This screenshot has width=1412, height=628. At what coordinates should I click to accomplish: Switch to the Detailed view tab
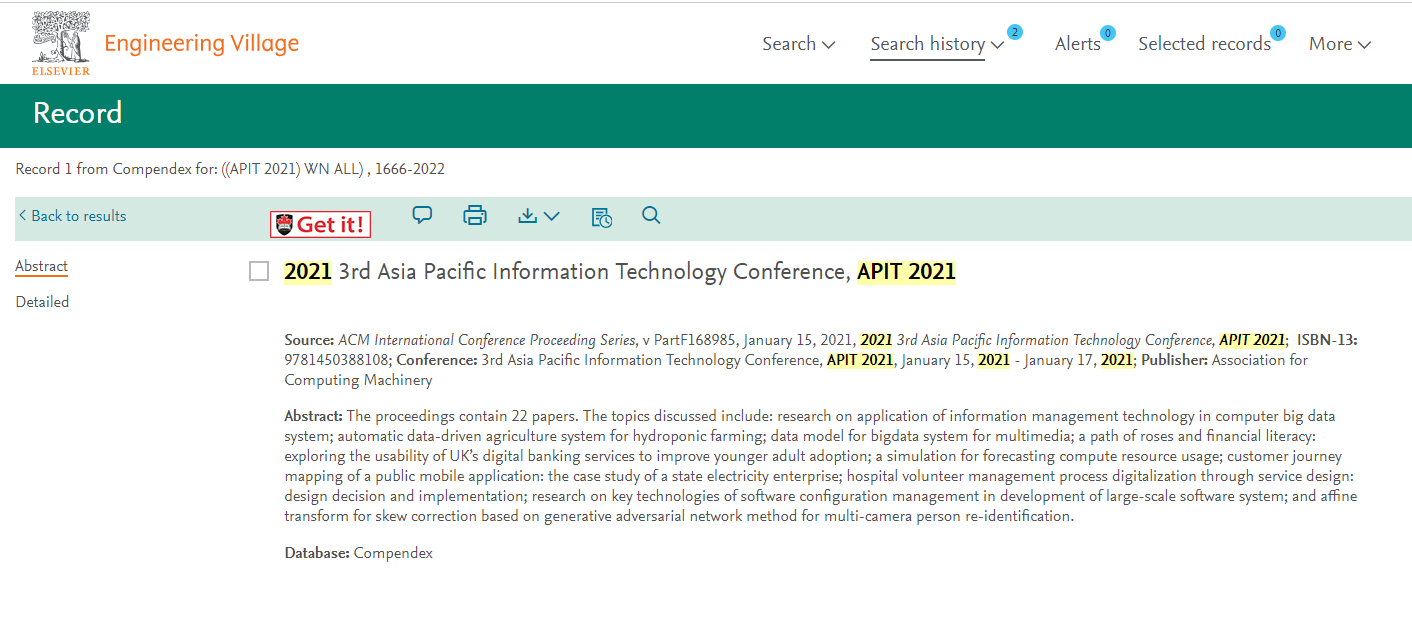point(42,302)
